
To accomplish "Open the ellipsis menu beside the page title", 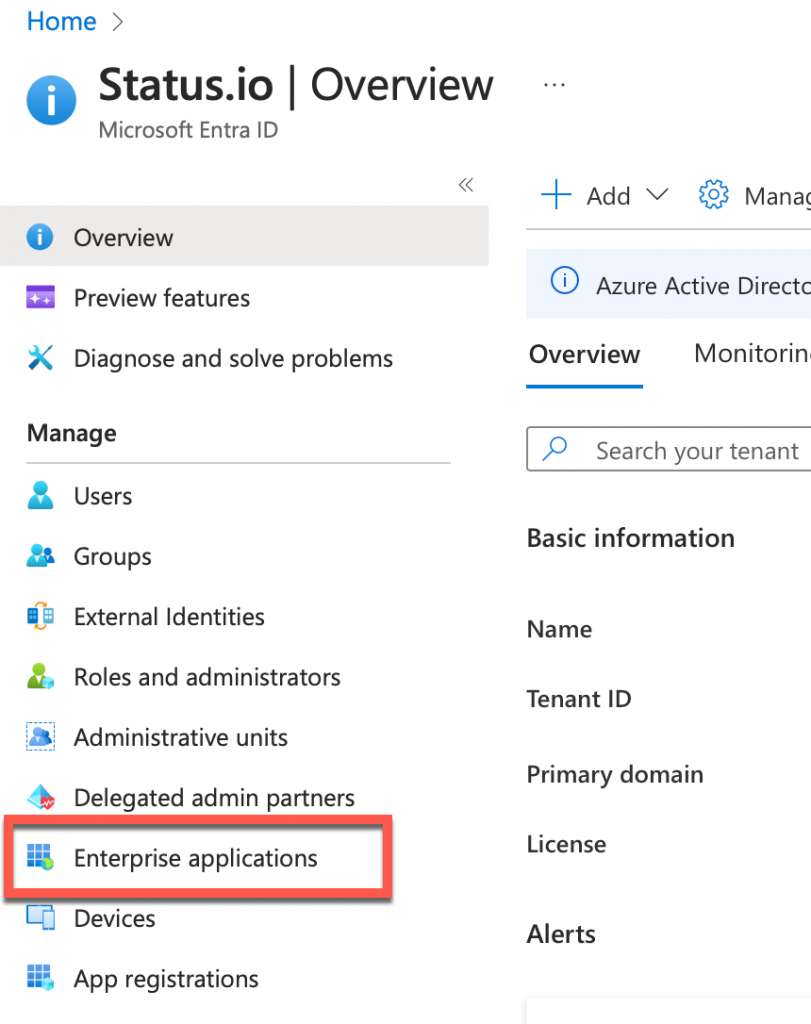I will tap(554, 86).
